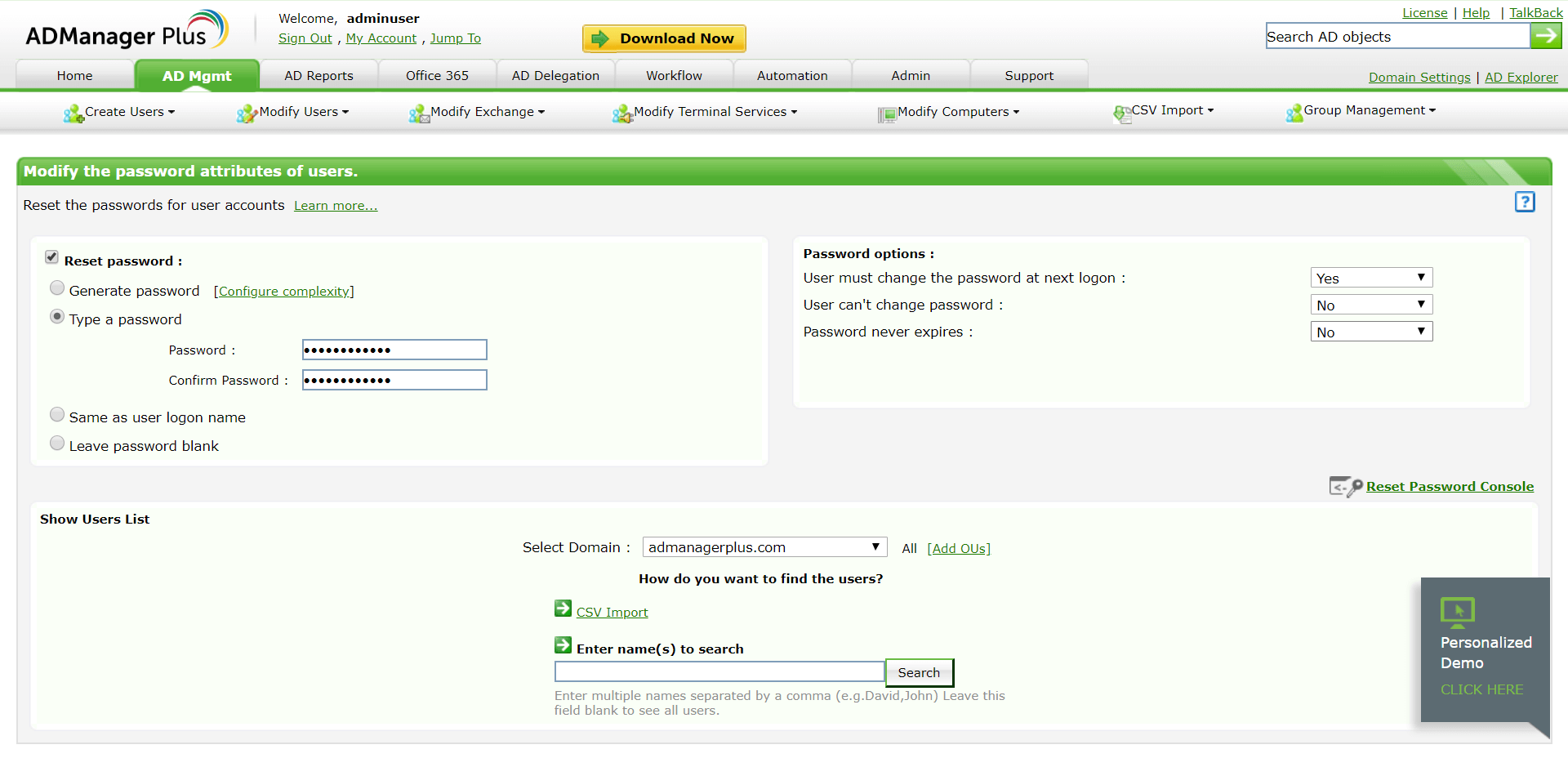Open the Configure complexity link
The width and height of the screenshot is (1568, 767).
click(x=283, y=292)
